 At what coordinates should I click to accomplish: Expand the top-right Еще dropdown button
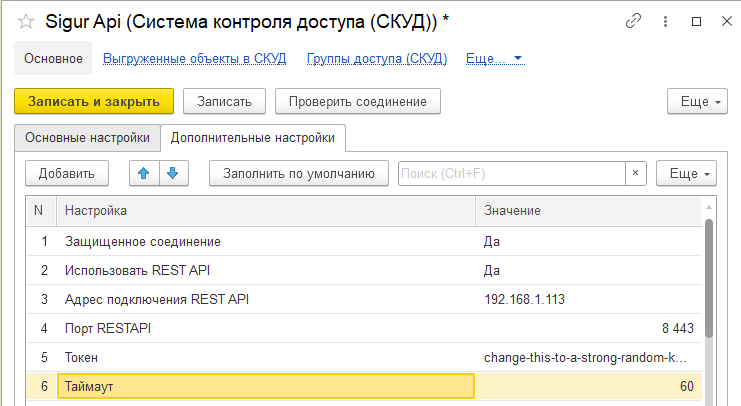694,101
